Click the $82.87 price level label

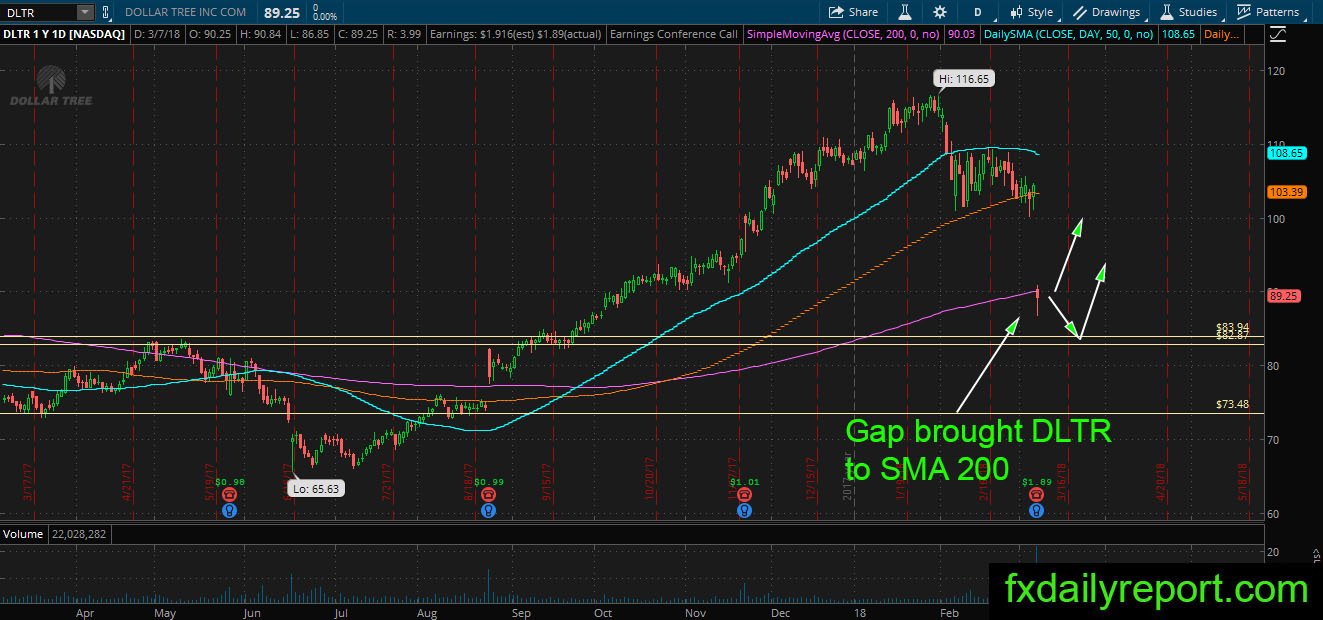1232,336
